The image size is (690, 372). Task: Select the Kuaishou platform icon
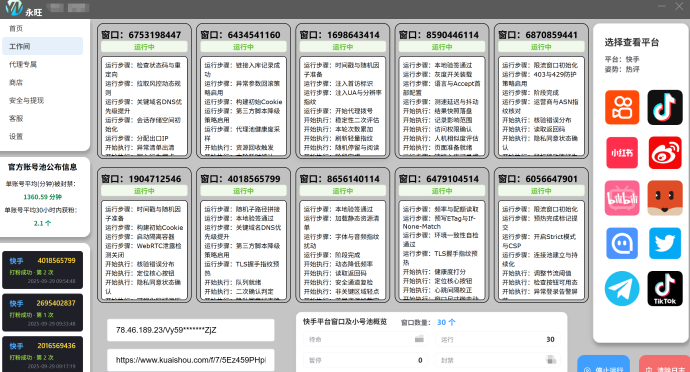coord(622,107)
